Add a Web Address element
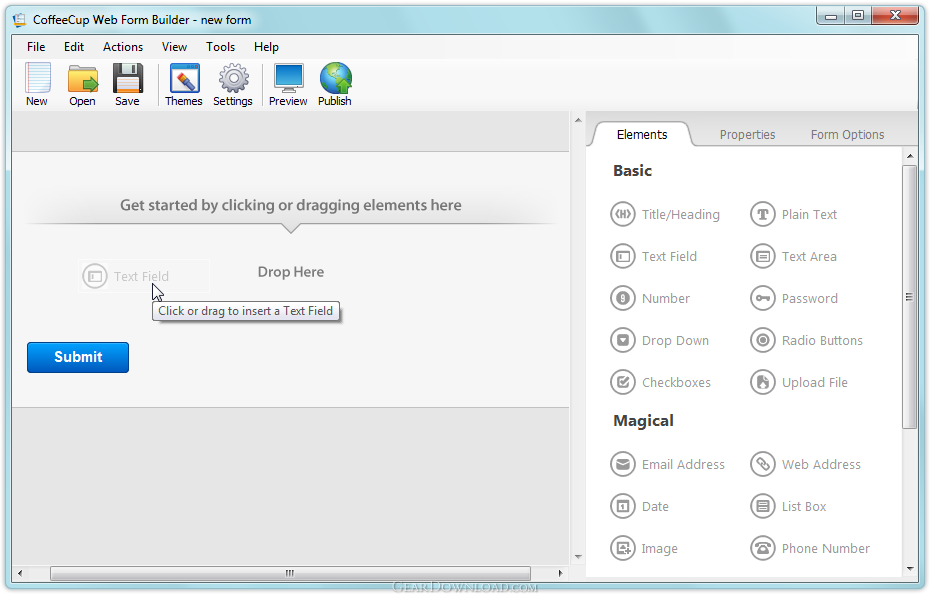Image resolution: width=930 pixels, height=595 pixels. click(x=805, y=464)
